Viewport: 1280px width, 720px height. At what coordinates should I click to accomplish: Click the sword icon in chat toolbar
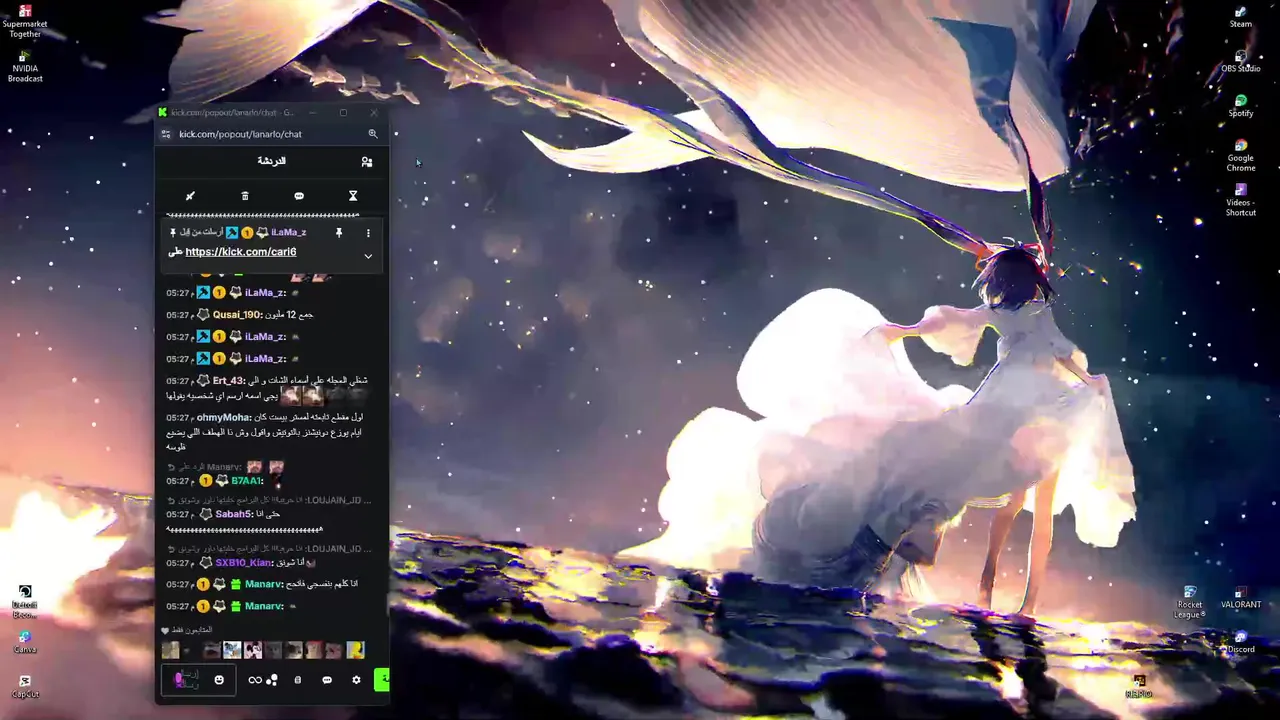coord(190,196)
